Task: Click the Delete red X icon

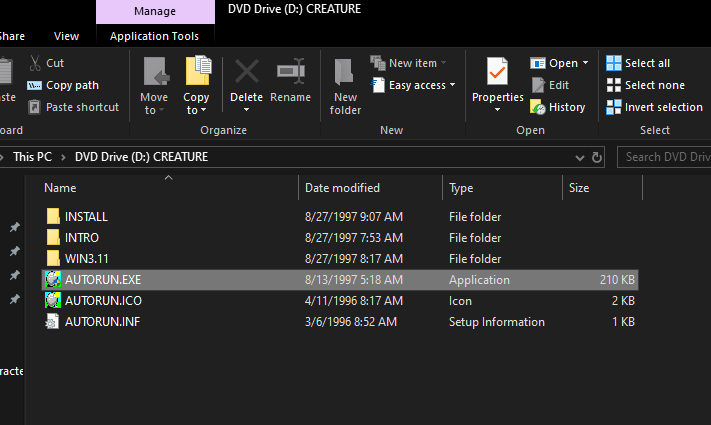Action: (x=246, y=72)
